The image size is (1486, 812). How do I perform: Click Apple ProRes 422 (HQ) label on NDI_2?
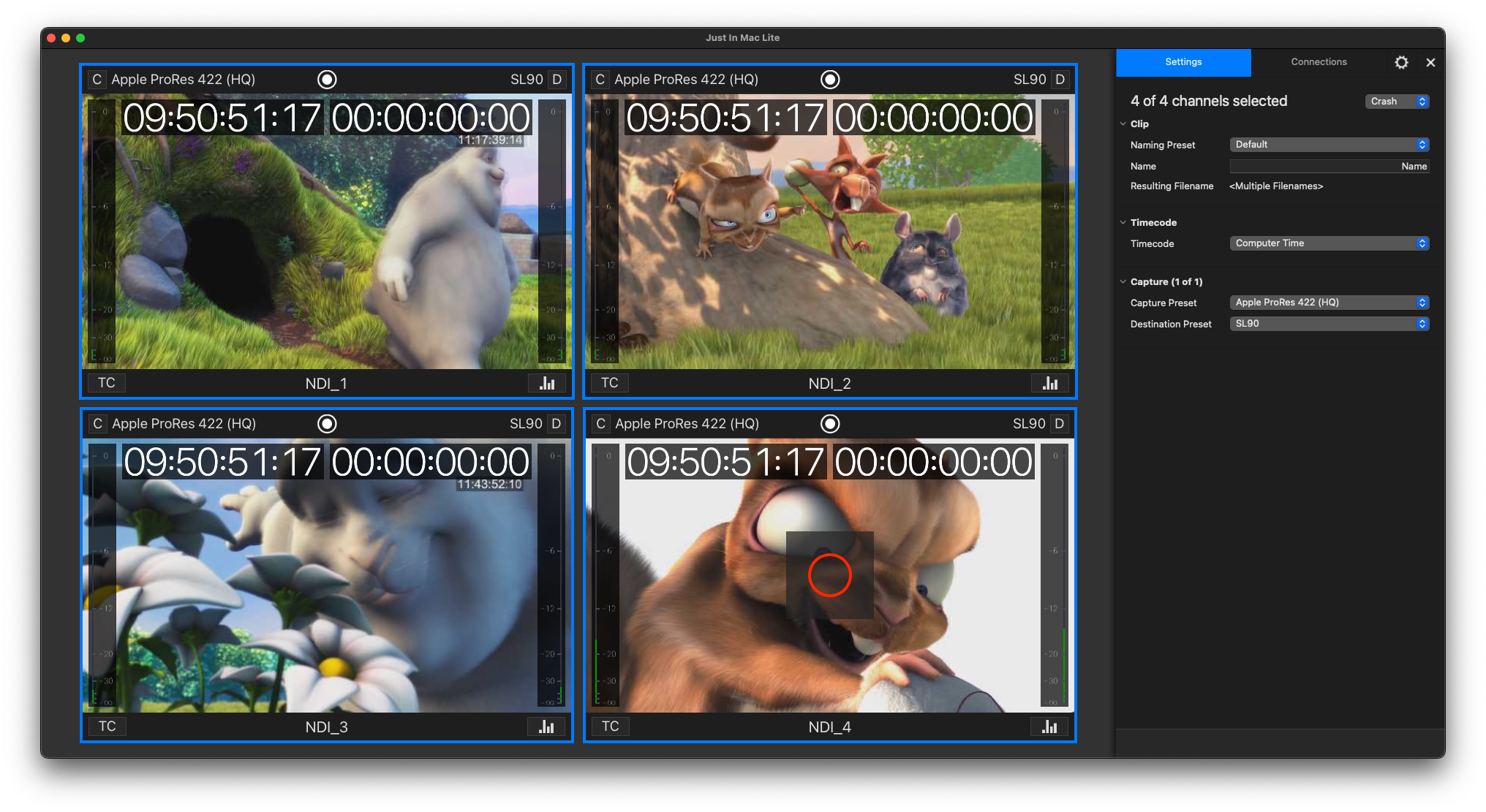point(687,80)
